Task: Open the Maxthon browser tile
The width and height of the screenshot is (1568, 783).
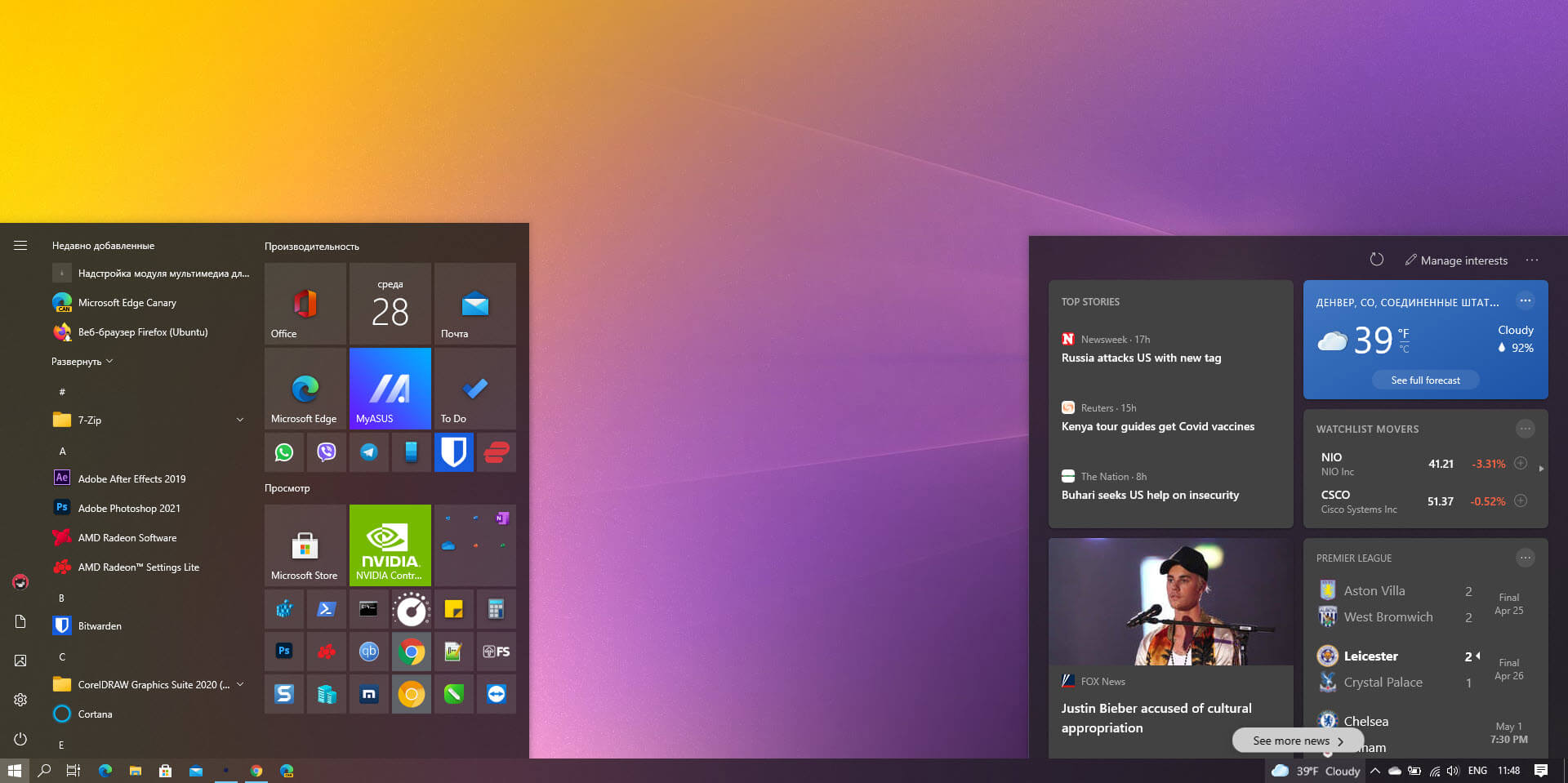Action: coord(369,694)
